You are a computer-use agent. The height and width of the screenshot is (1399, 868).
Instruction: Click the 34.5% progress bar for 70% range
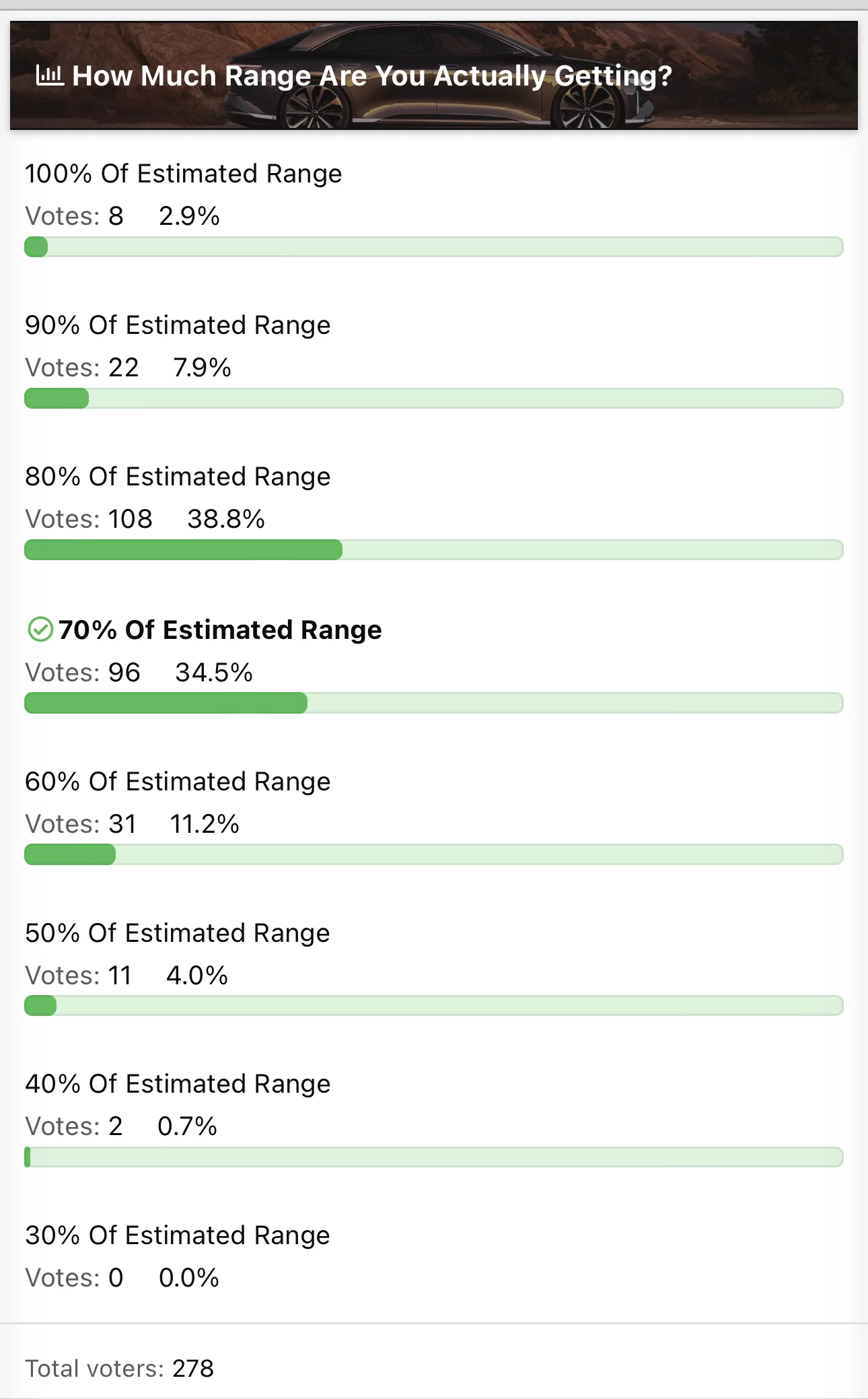click(x=434, y=703)
